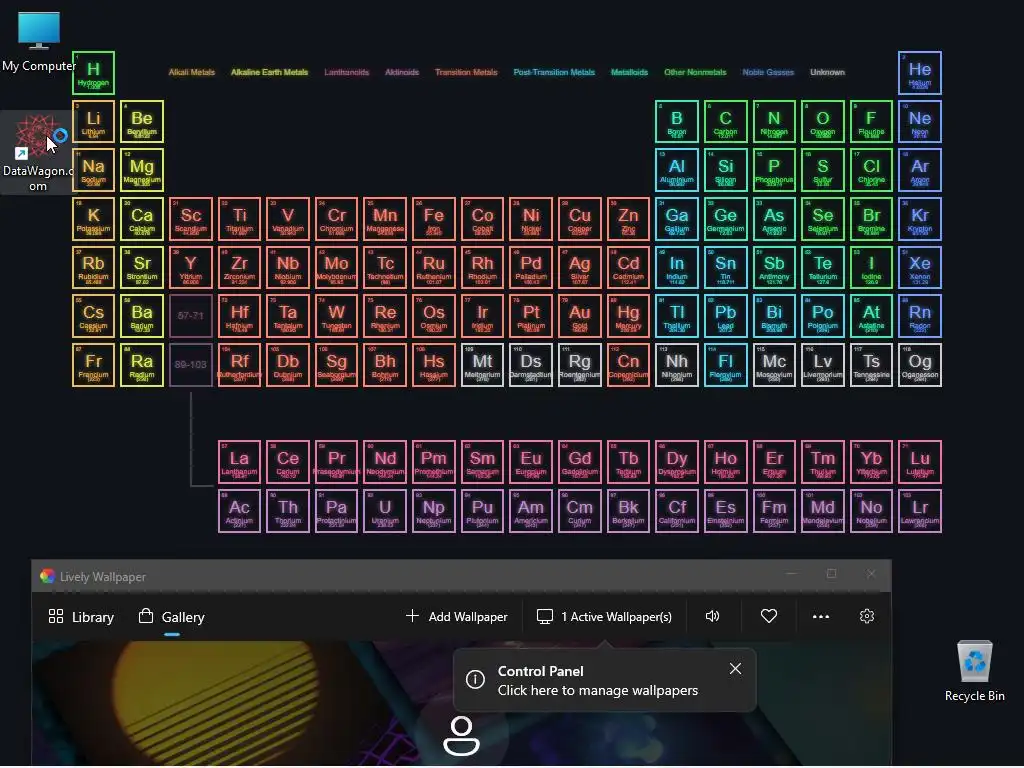1024x768 pixels.
Task: Click the Control Panel info tip text
Action: [598, 681]
